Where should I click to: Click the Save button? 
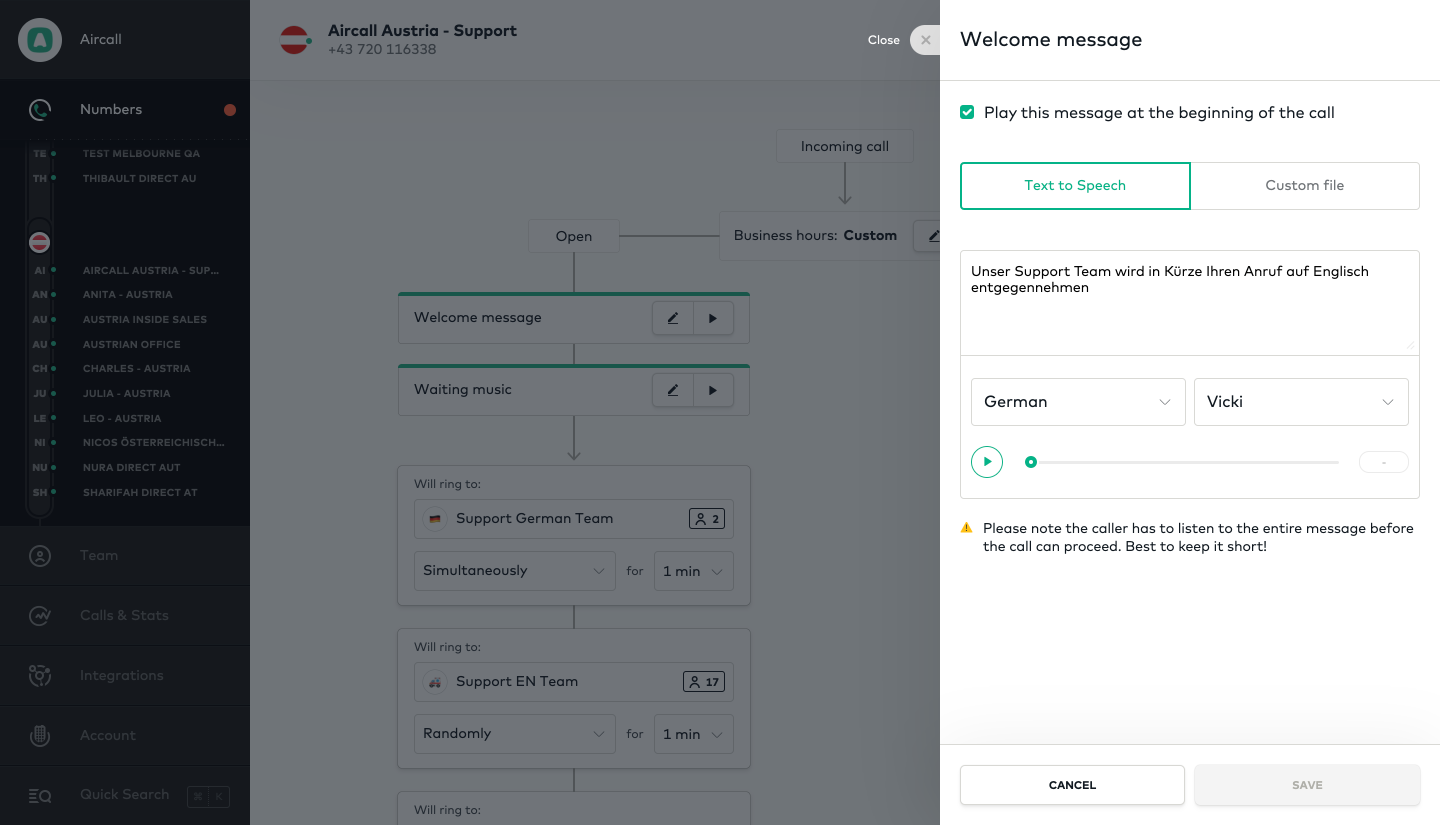[1307, 785]
